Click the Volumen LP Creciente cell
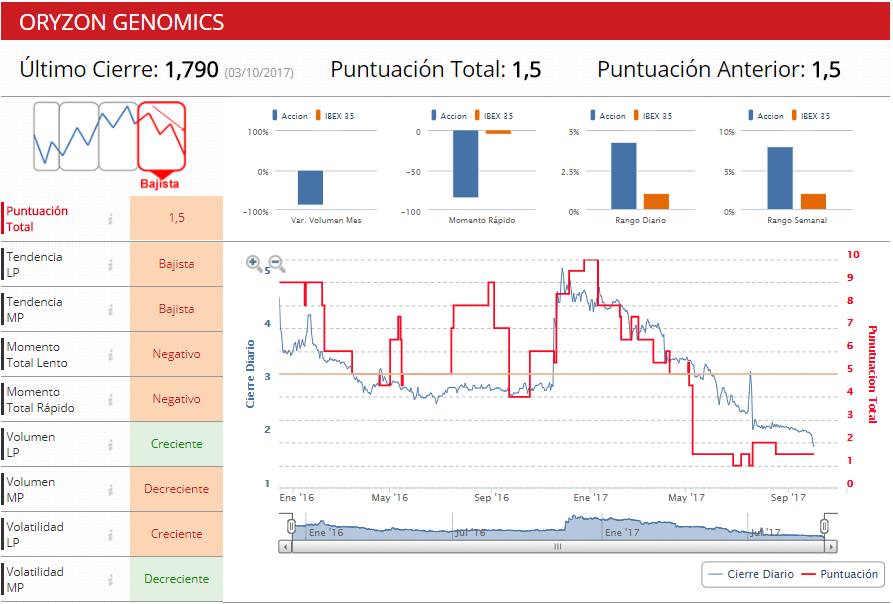Screen dimensions: 893x604 177,444
